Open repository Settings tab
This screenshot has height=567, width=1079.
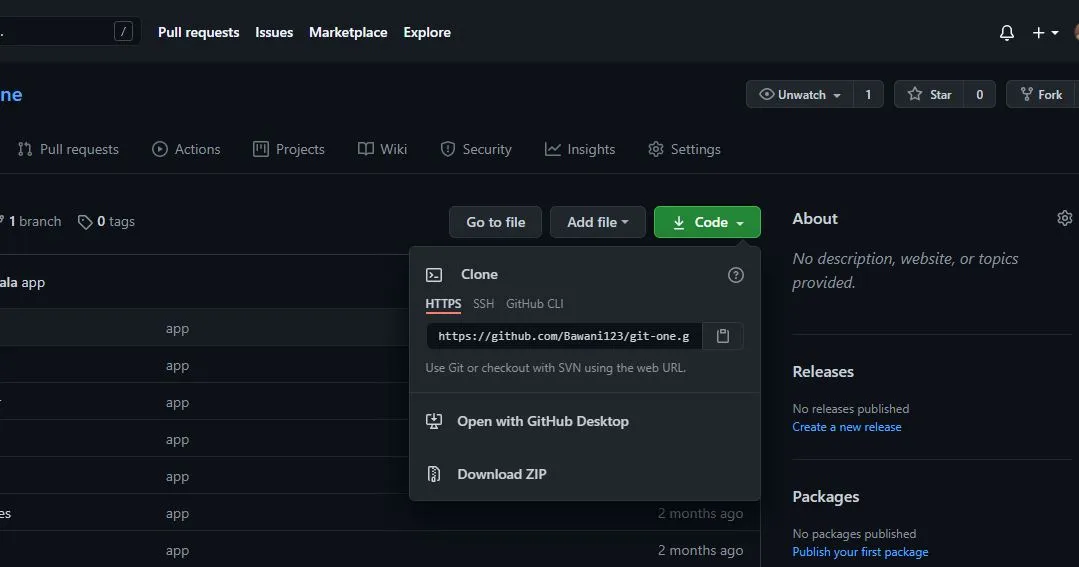(x=685, y=149)
